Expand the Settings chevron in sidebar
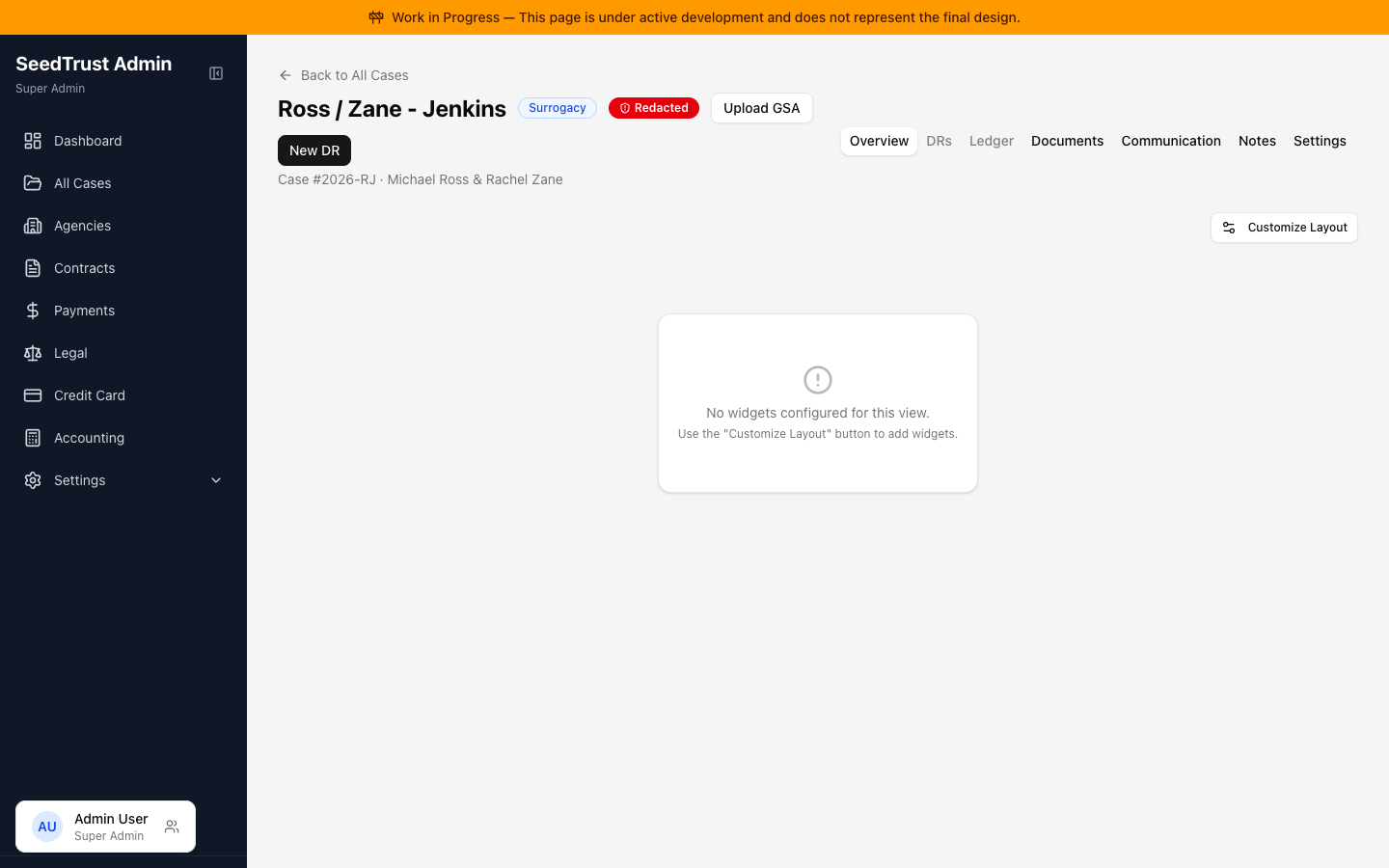Image resolution: width=1389 pixels, height=868 pixels. tap(216, 480)
